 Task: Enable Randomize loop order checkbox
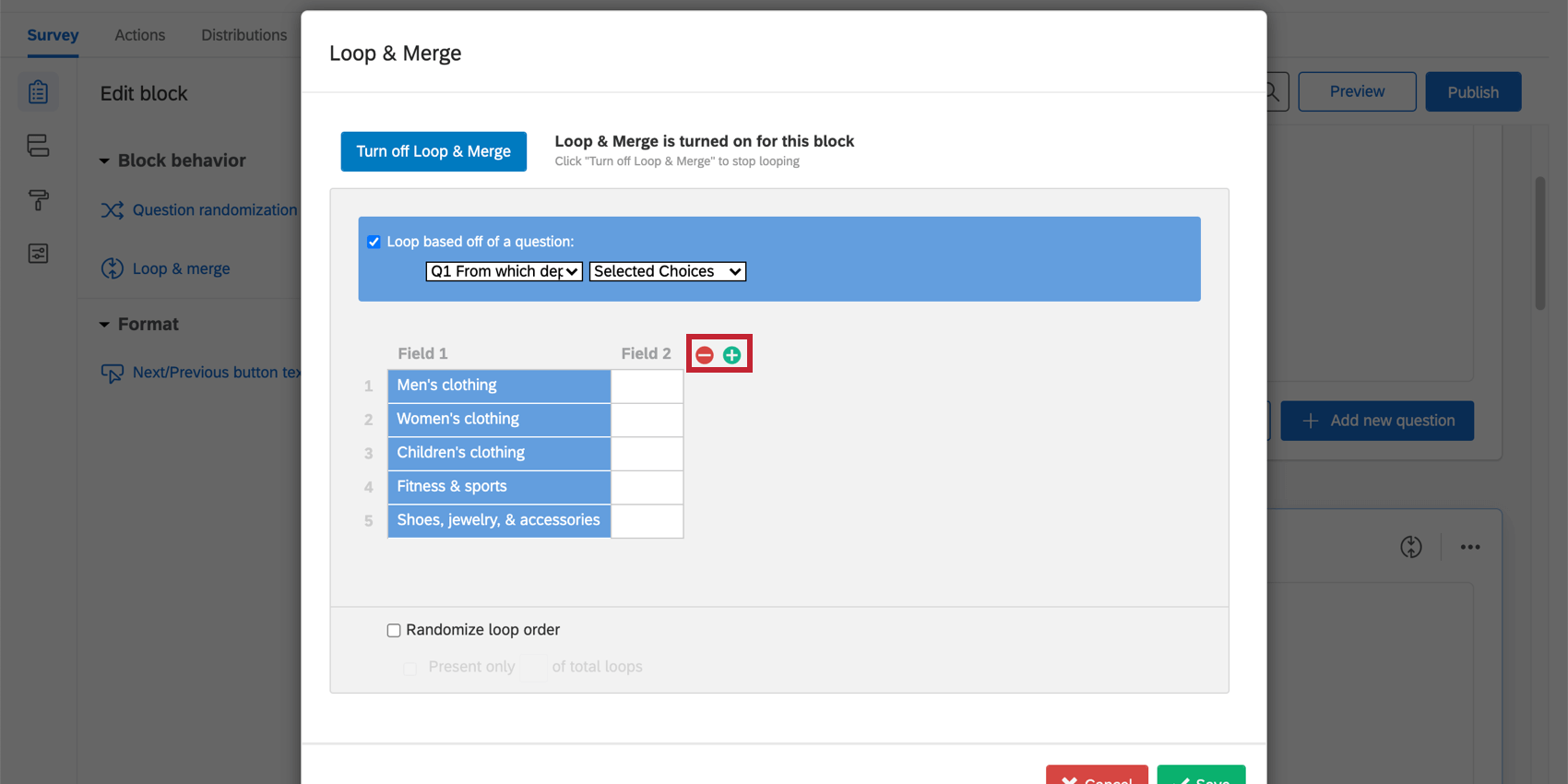pos(394,630)
